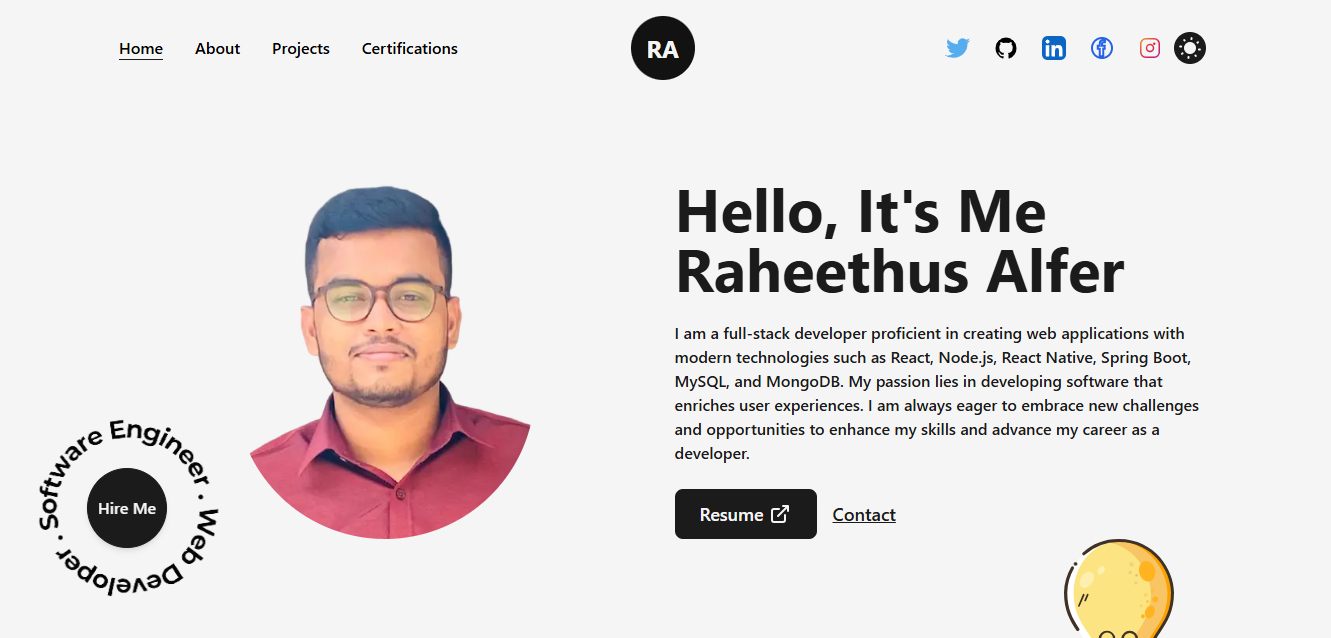Open the Facebook profile icon
This screenshot has height=638, width=1331.
(x=1102, y=48)
